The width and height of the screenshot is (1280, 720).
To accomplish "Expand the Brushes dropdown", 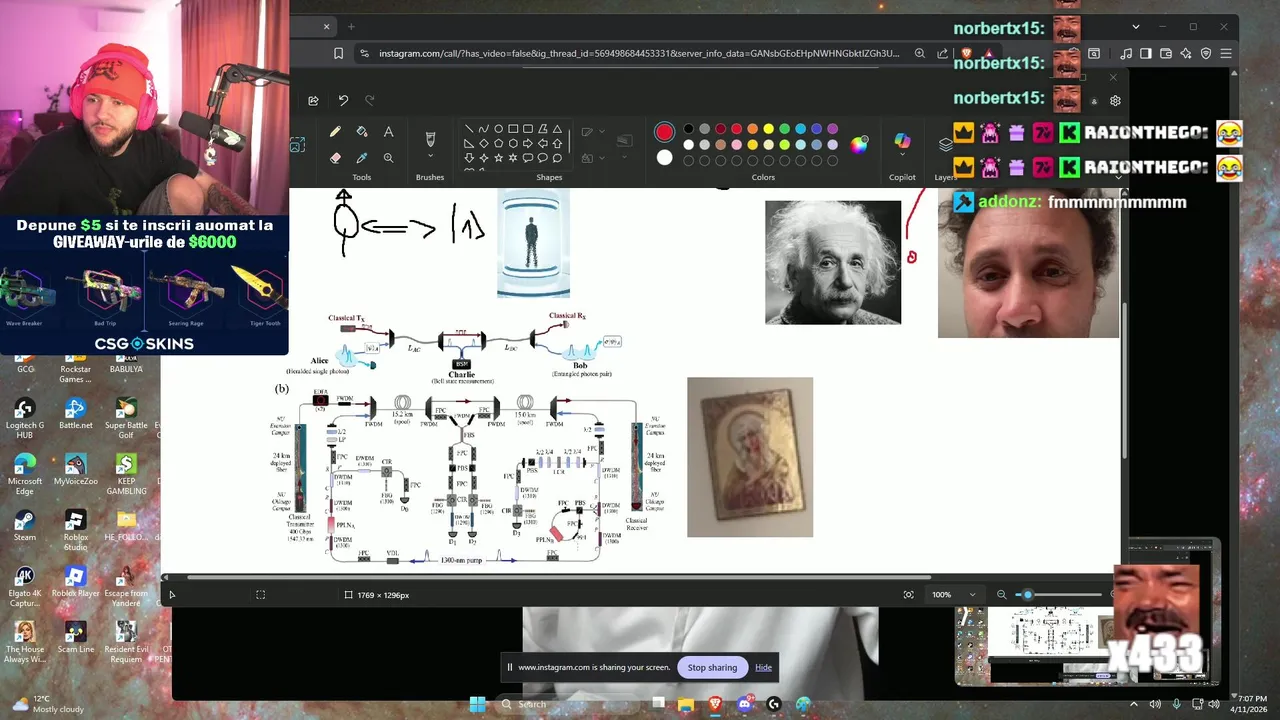I will tap(430, 156).
